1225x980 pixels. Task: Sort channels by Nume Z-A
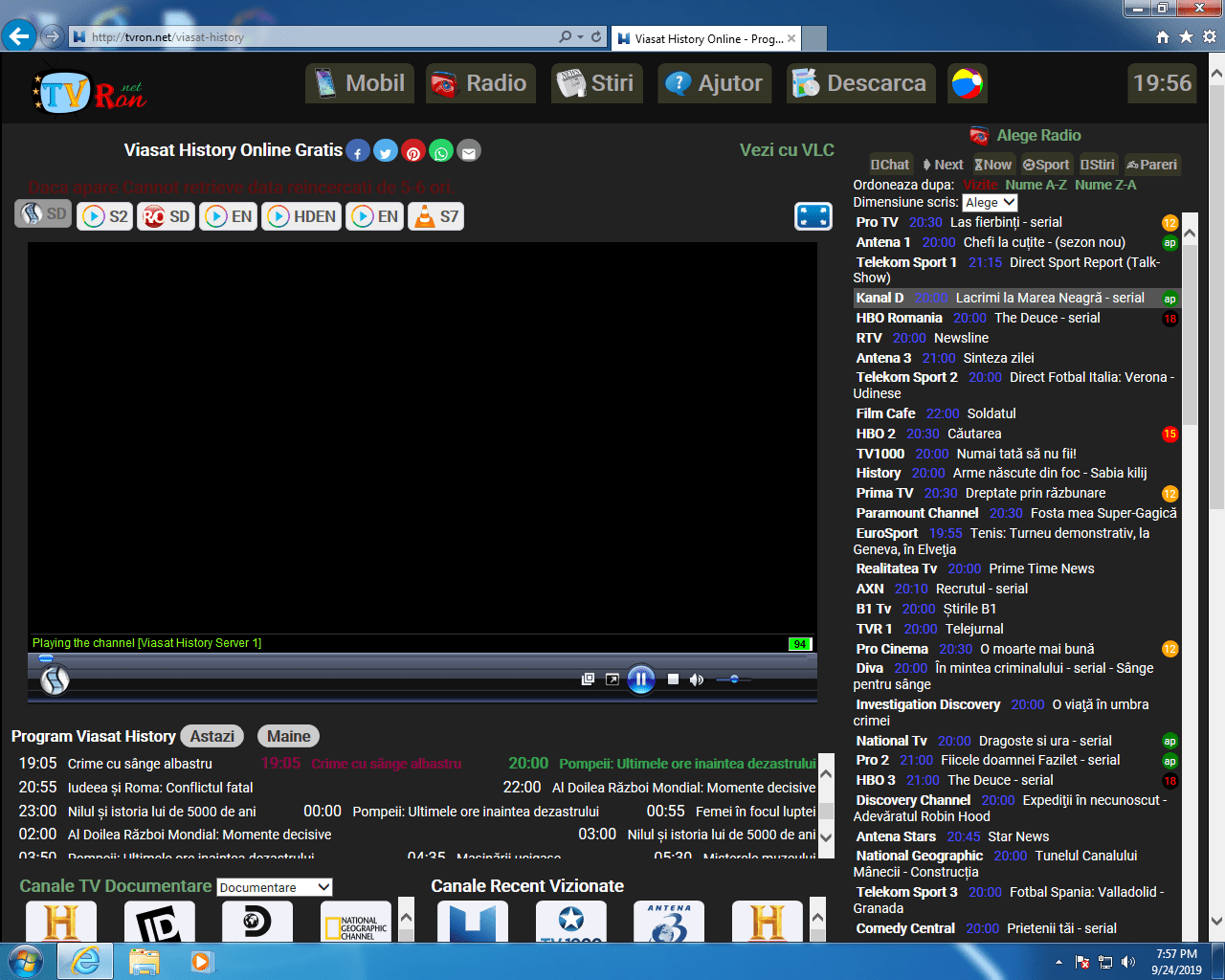pos(1105,185)
